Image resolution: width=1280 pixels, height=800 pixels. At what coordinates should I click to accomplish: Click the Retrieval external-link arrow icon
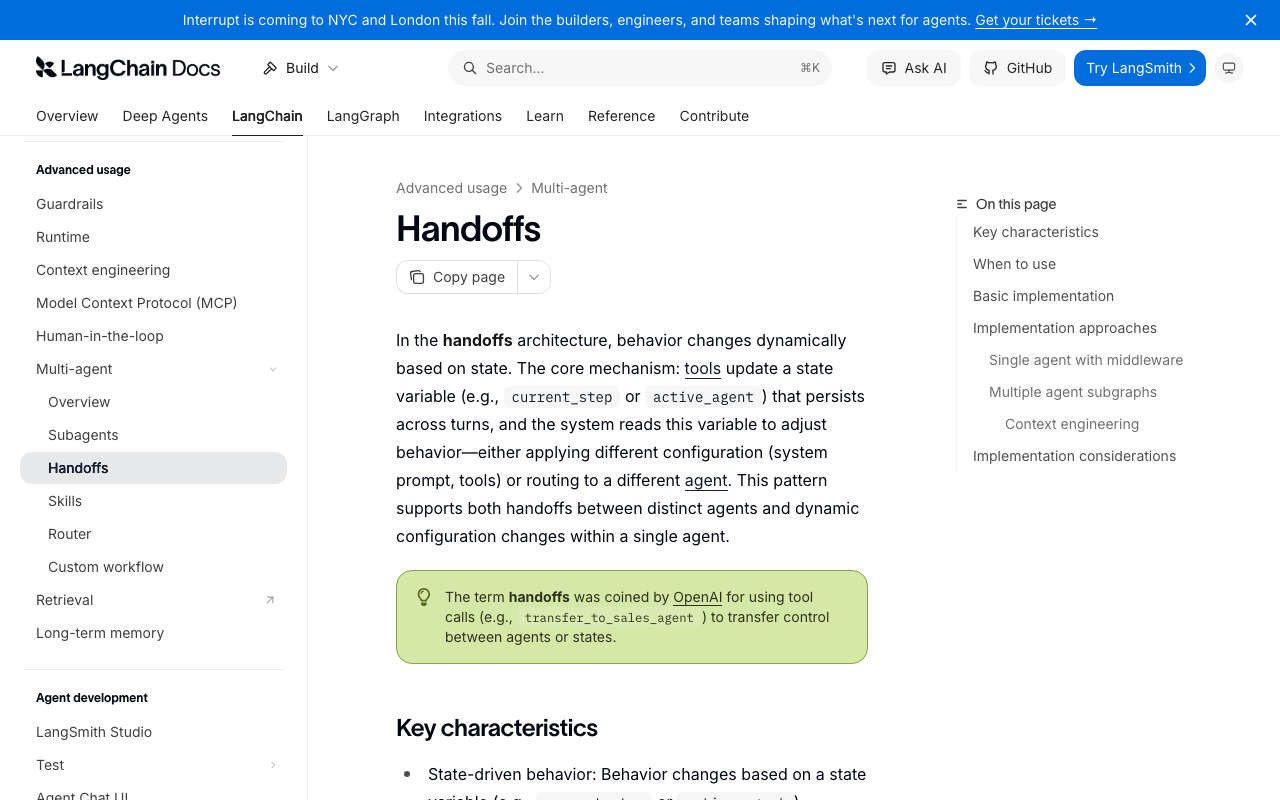click(x=269, y=600)
